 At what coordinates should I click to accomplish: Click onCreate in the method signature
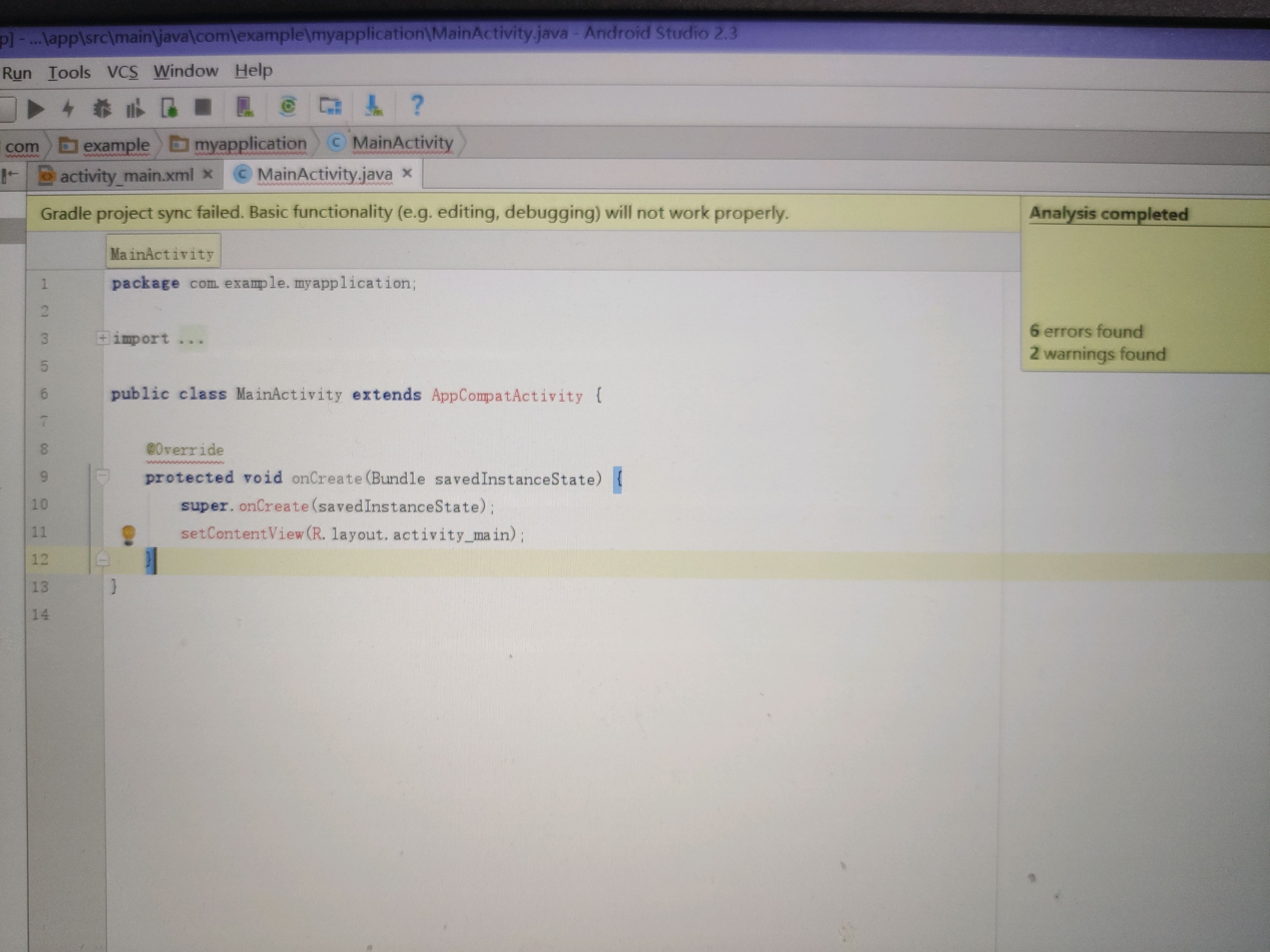[327, 478]
